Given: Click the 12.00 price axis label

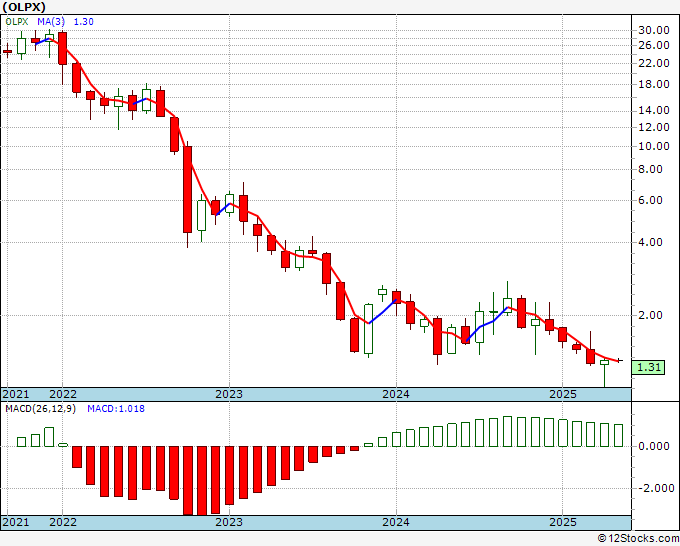Looking at the screenshot, I should pyautogui.click(x=654, y=127).
